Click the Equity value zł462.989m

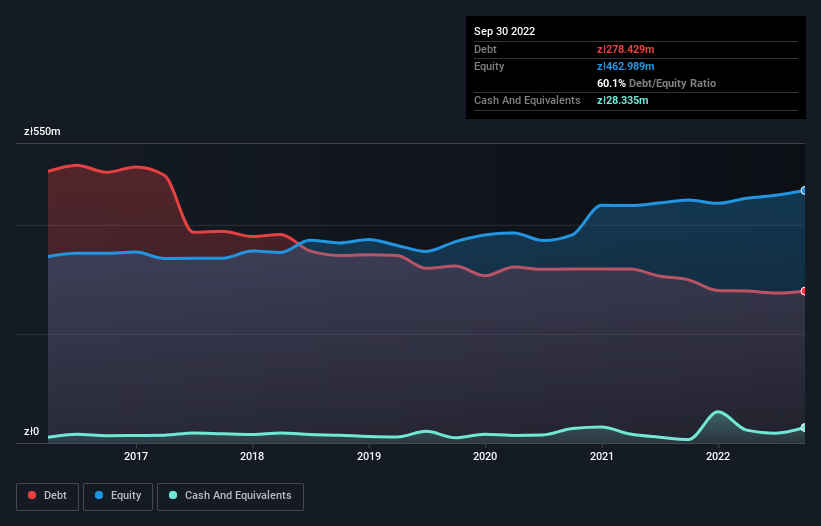(x=626, y=66)
